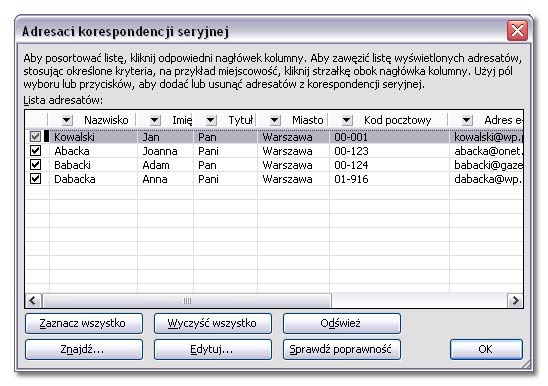
Task: Click the horizontal scrollbar thumb
Action: 187,301
